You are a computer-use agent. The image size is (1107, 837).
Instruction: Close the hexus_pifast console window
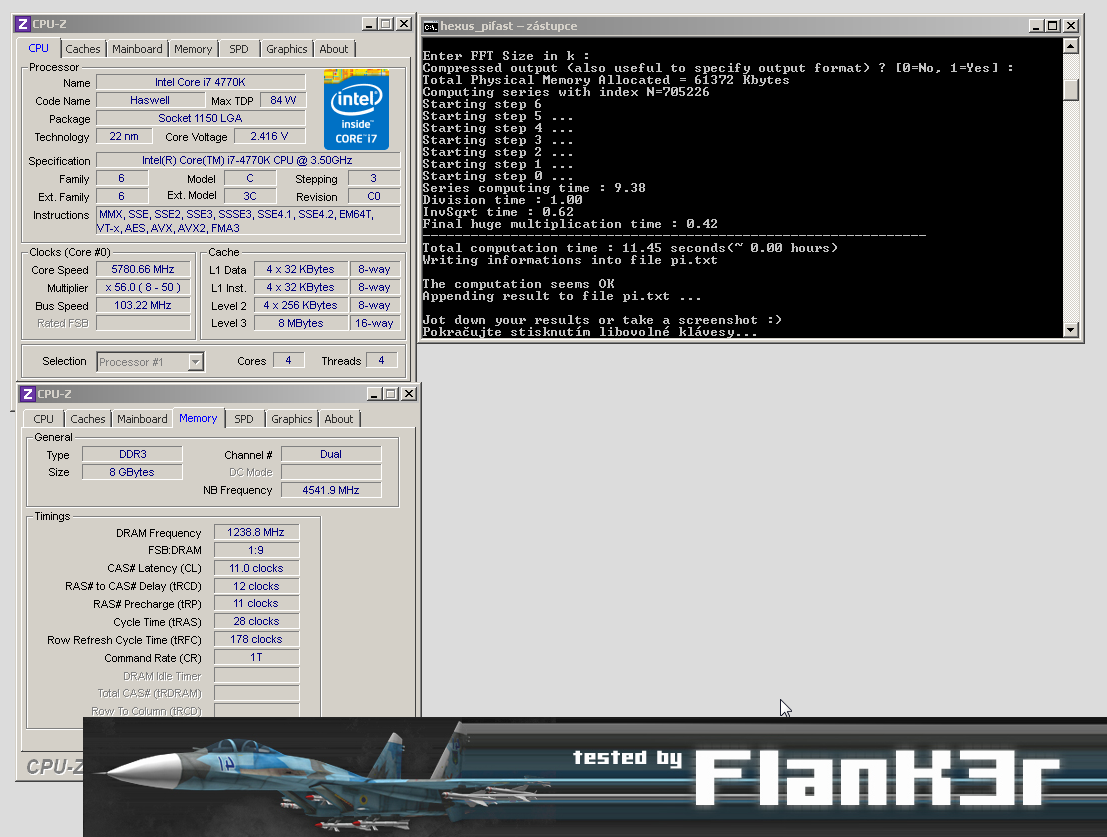(x=1071, y=26)
